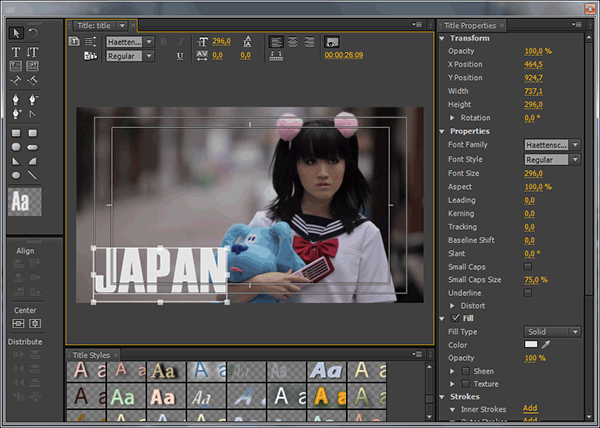This screenshot has width=600, height=428.
Task: Select the Vertical Area Type tool
Action: coord(33,66)
